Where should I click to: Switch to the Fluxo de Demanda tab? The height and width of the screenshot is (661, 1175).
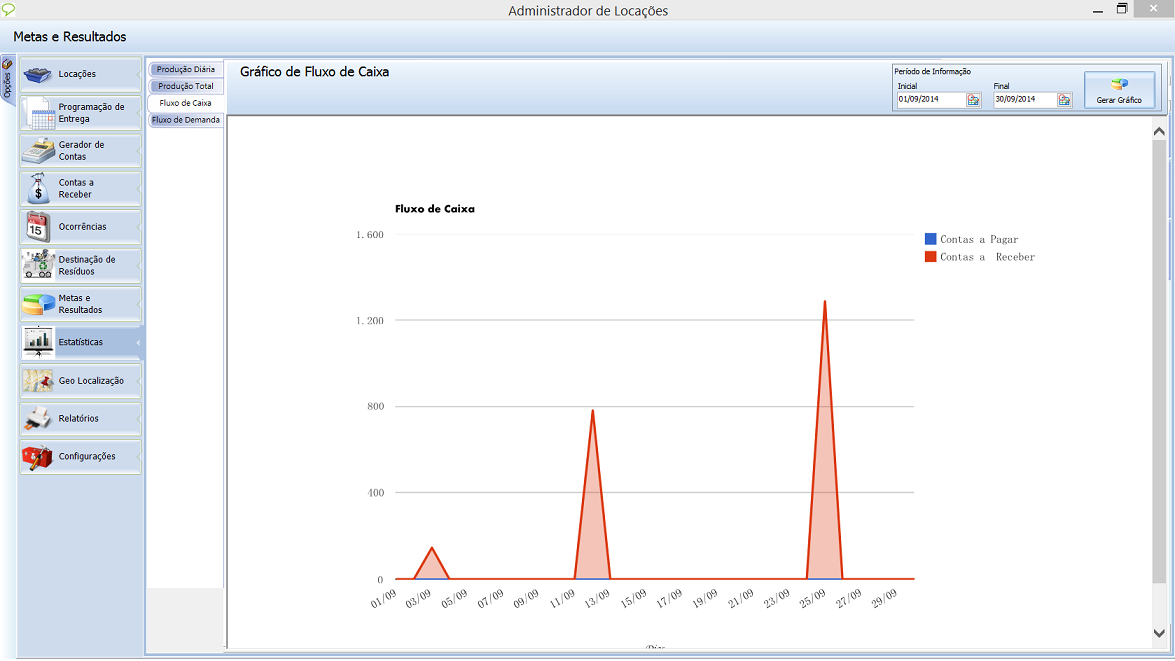click(x=185, y=120)
